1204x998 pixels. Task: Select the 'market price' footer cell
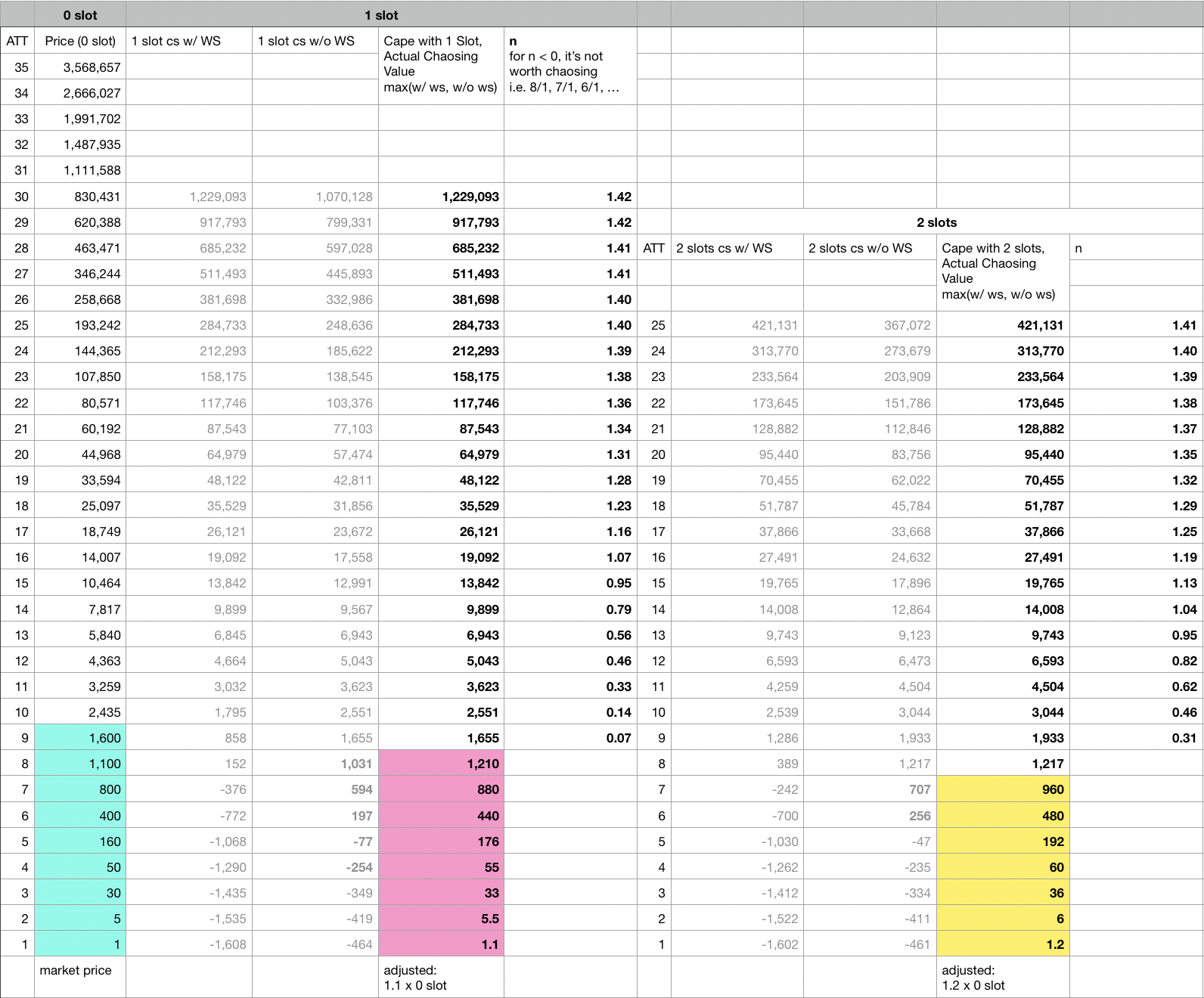click(x=80, y=977)
